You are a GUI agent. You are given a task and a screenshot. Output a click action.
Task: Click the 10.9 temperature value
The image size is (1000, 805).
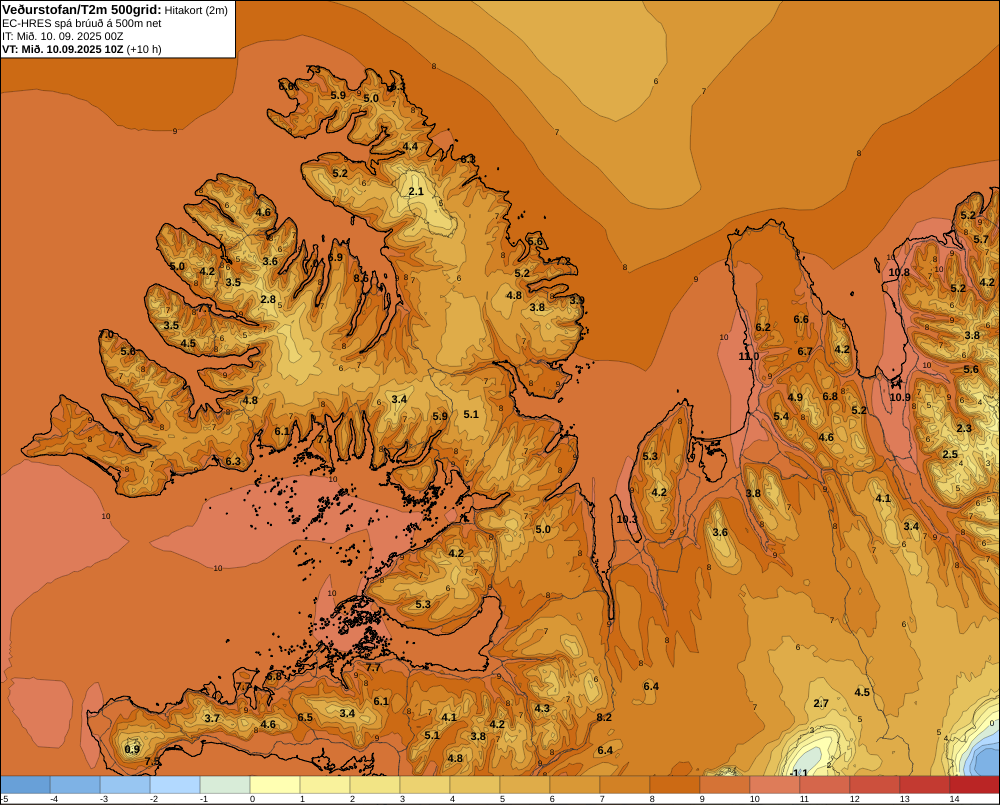[x=900, y=397]
